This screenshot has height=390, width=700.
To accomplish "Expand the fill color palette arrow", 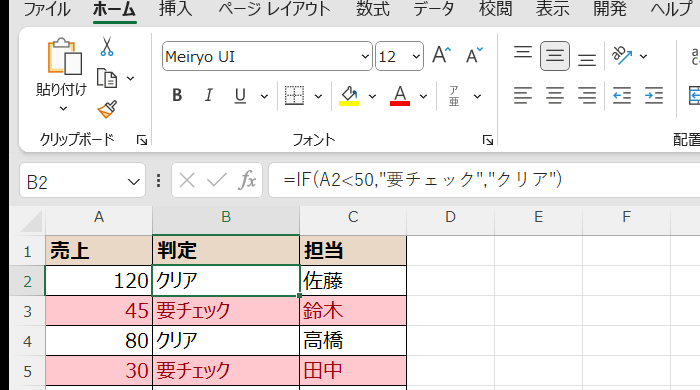I will tap(372, 96).
